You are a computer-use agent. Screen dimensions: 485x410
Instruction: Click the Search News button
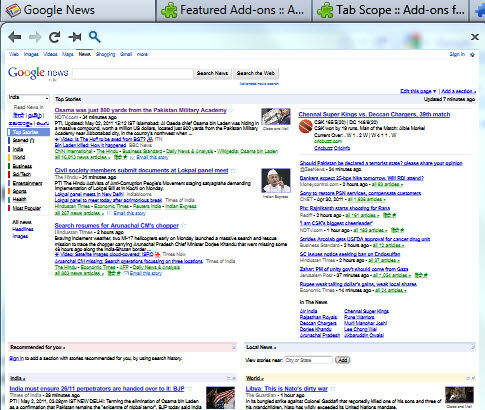point(212,73)
